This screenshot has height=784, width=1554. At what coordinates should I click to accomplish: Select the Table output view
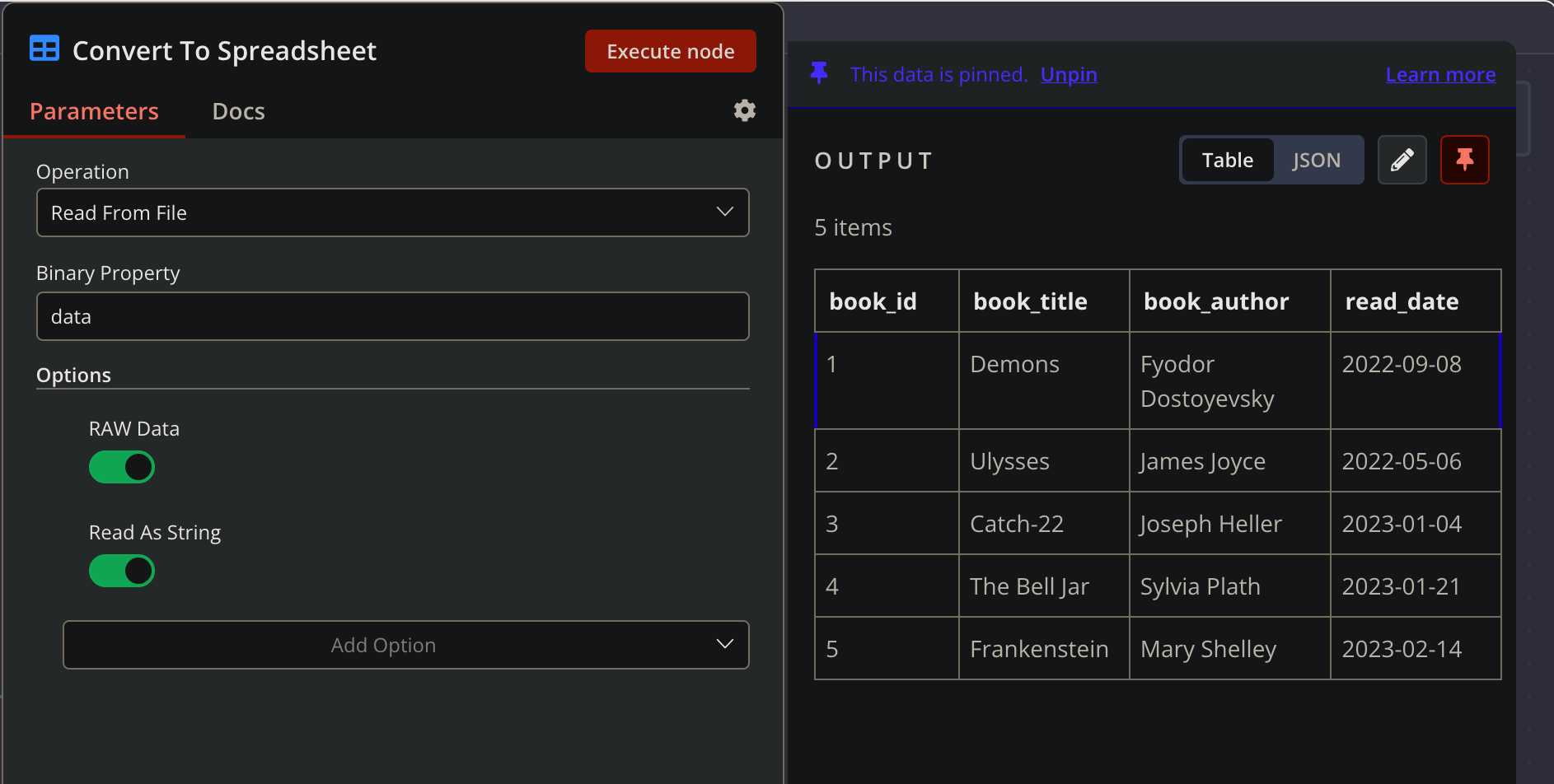point(1227,160)
